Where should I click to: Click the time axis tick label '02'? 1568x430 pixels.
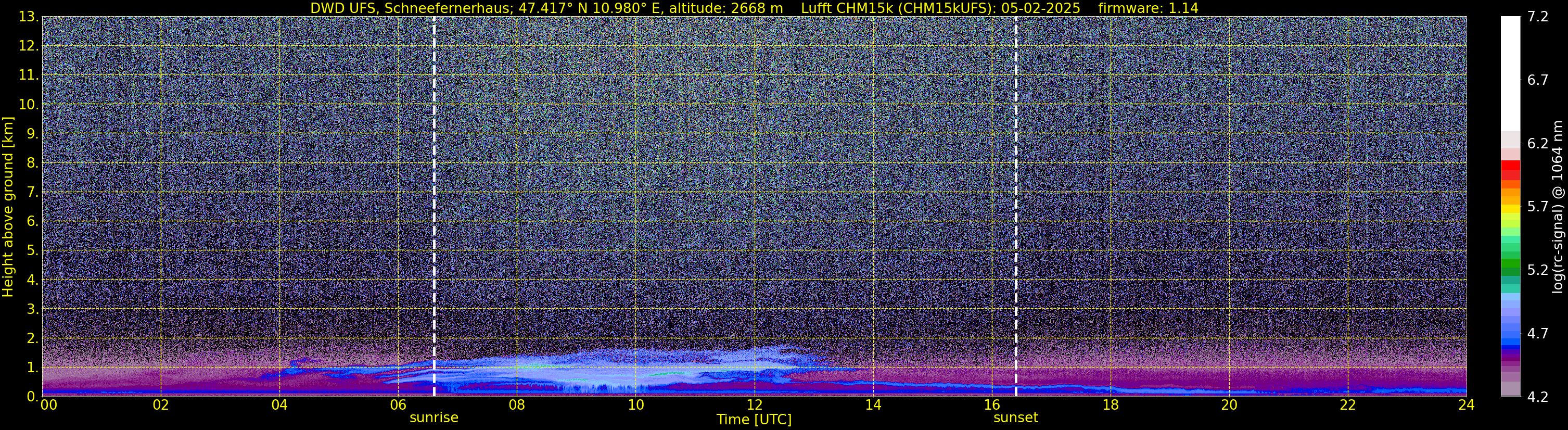[161, 404]
